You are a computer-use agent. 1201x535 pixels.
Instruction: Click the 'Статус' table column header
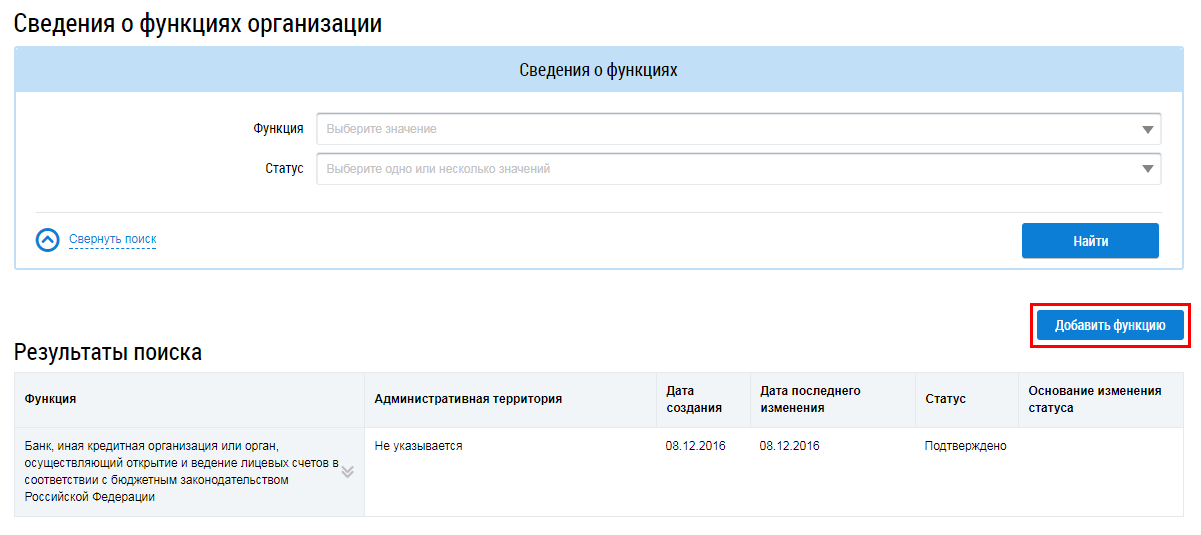pyautogui.click(x=945, y=399)
